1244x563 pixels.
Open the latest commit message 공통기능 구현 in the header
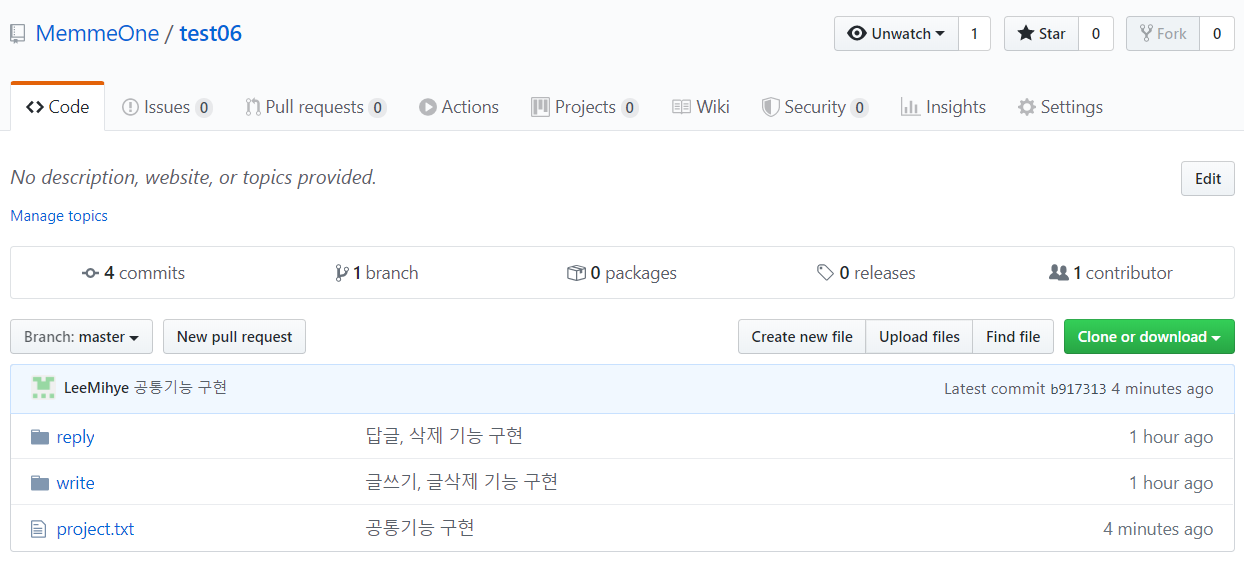(181, 388)
